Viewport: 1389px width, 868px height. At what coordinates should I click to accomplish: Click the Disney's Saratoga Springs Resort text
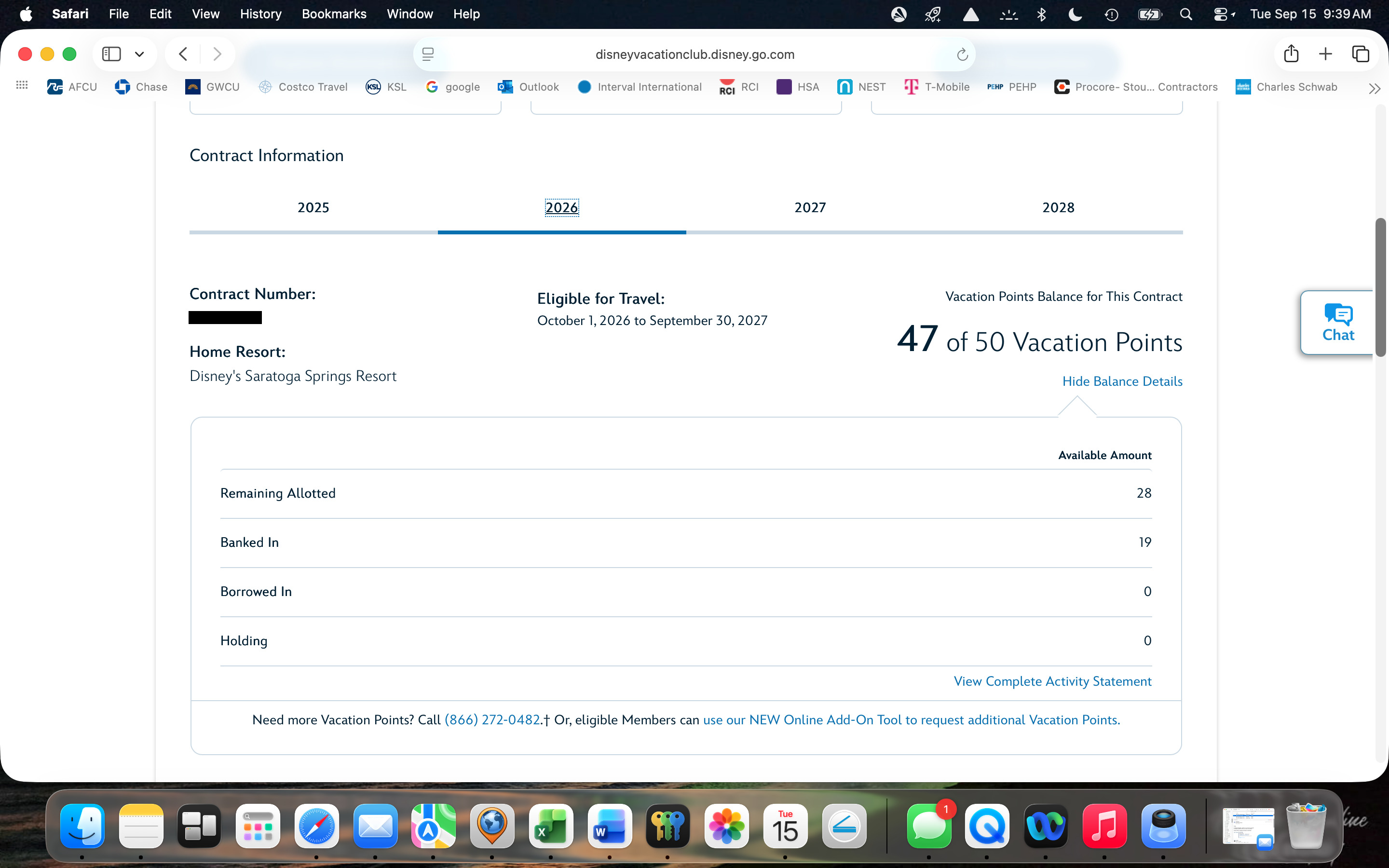[293, 376]
